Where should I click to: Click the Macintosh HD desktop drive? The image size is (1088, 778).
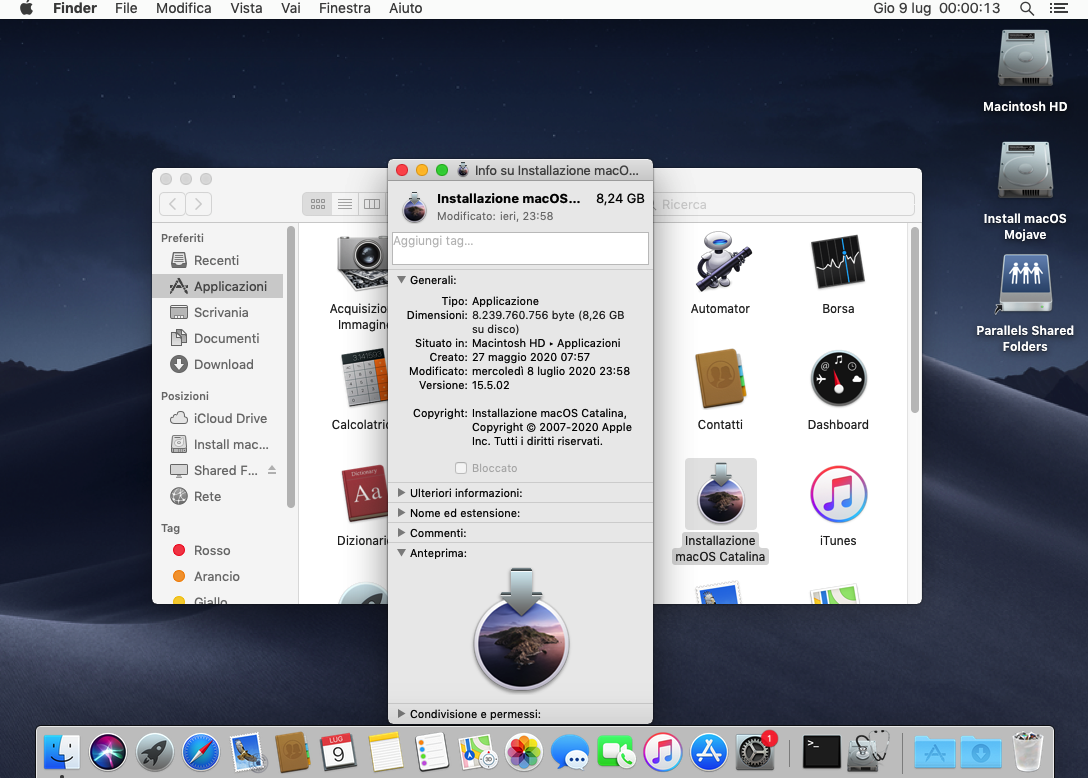pyautogui.click(x=1025, y=58)
